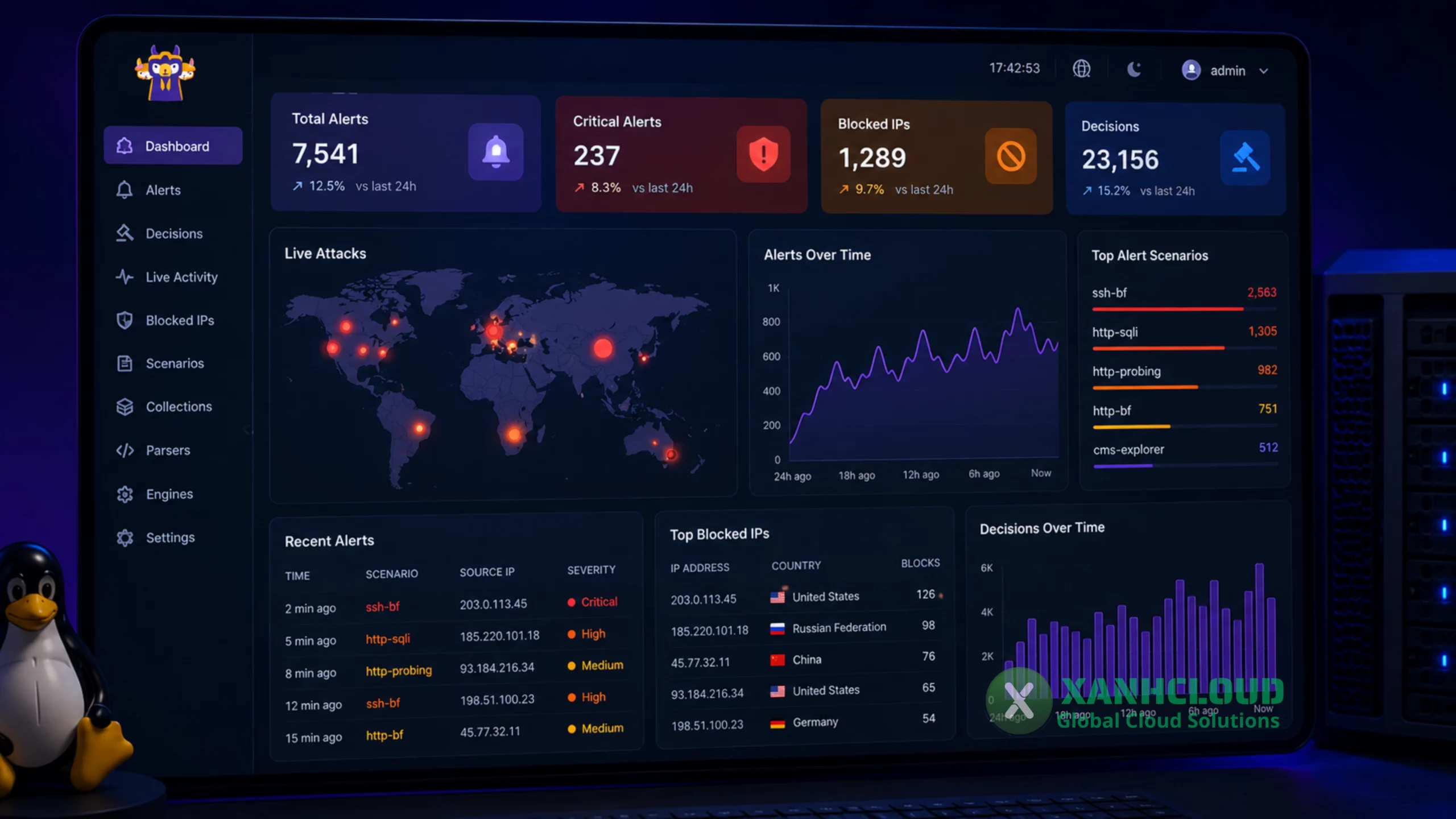Click the Russian Federation flag icon
The width and height of the screenshot is (1456, 819).
777,628
